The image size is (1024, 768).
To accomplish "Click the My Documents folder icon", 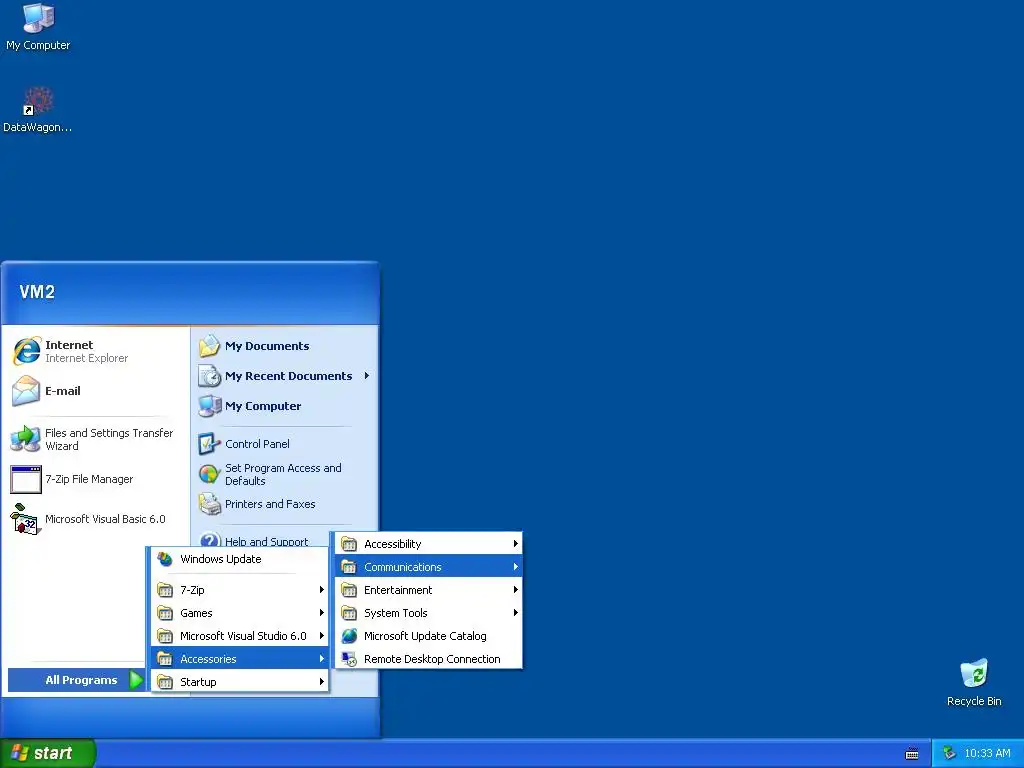I will coord(210,346).
